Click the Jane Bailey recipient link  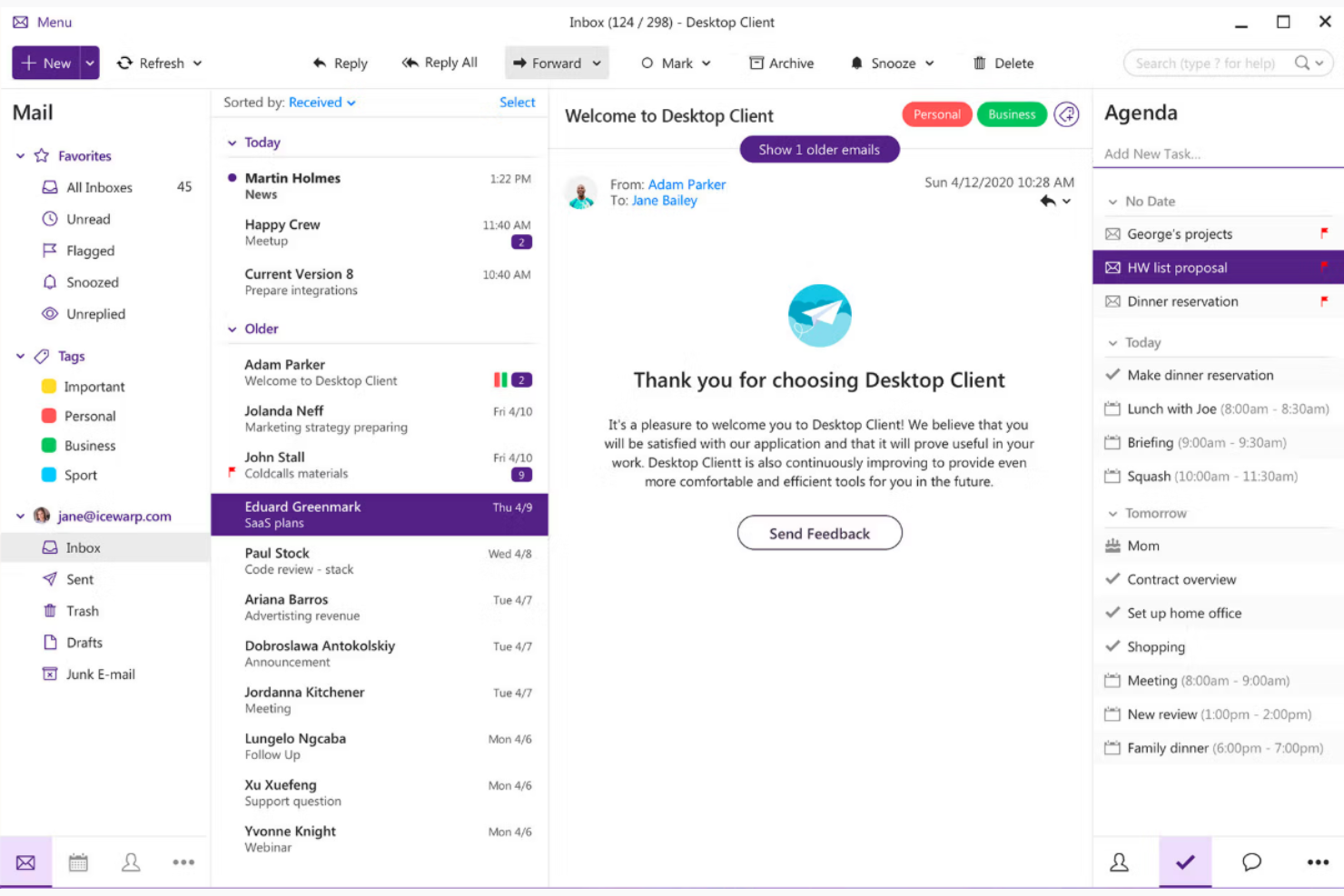tap(665, 201)
